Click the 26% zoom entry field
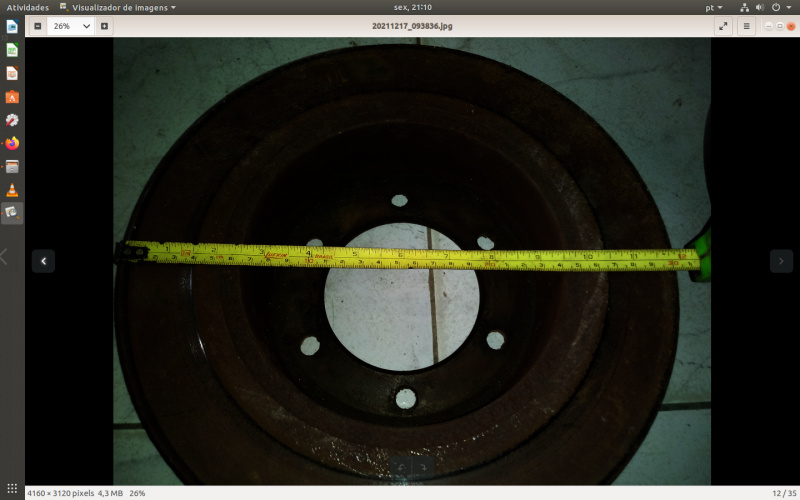This screenshot has width=800, height=500. click(63, 26)
